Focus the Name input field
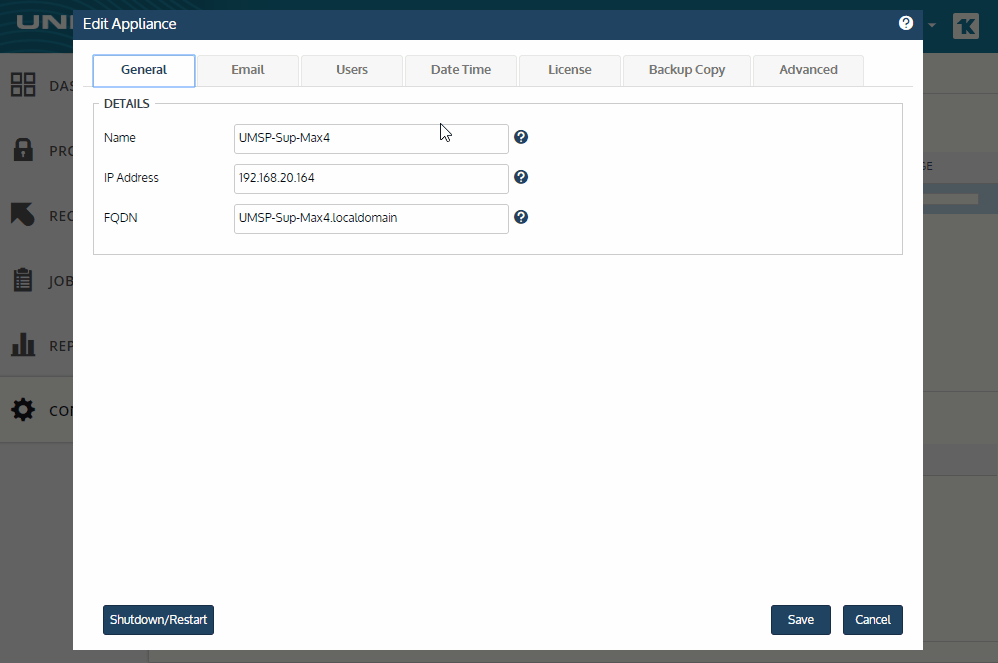The width and height of the screenshot is (998, 663). click(x=371, y=139)
